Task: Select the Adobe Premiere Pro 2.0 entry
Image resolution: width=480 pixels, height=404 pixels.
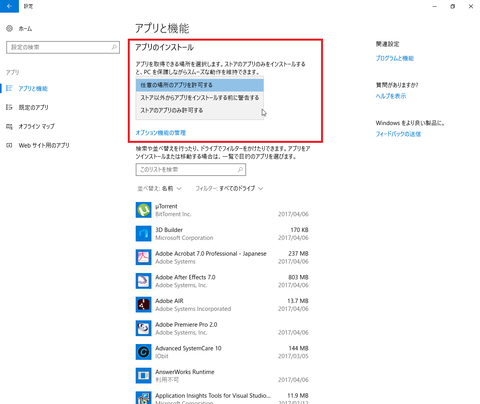Action: (x=186, y=325)
